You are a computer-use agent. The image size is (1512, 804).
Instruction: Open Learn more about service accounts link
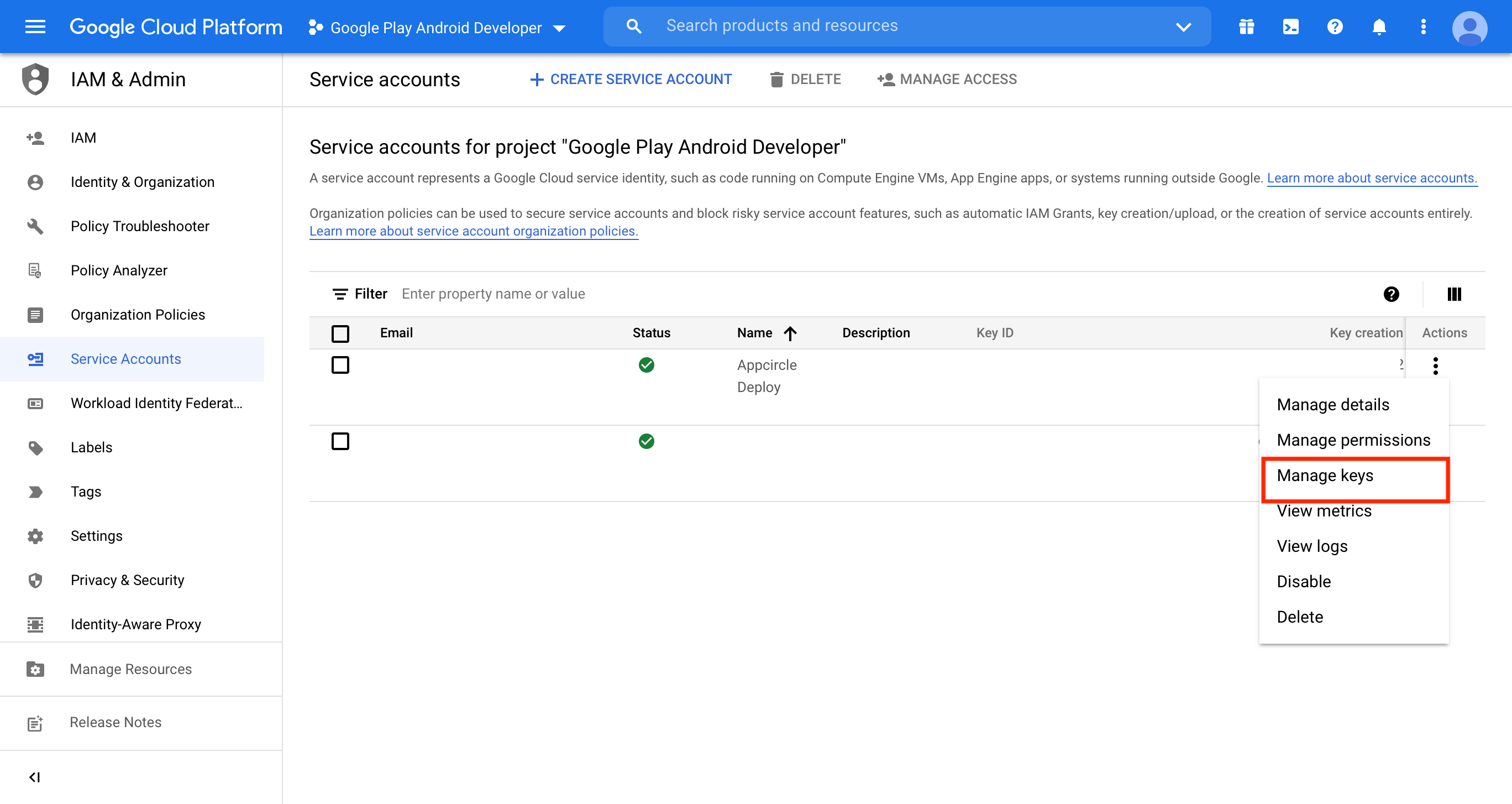[x=1372, y=178]
